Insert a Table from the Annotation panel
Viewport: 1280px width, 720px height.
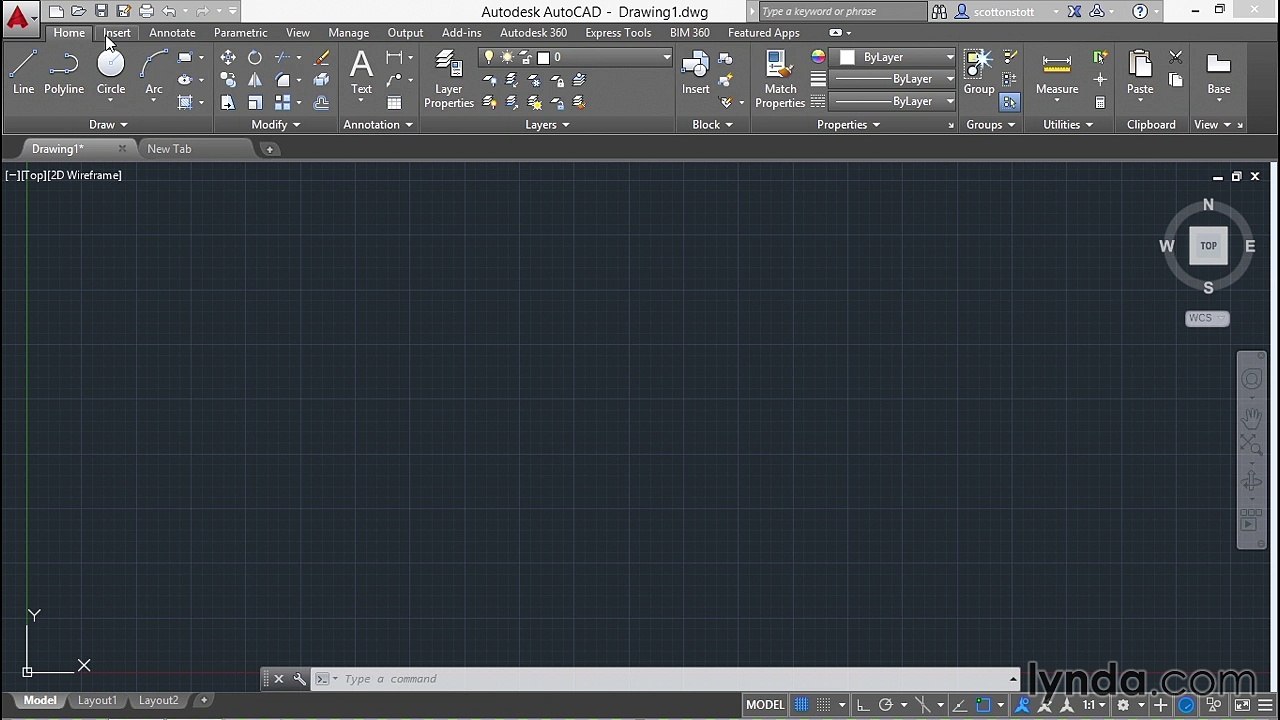click(x=394, y=102)
